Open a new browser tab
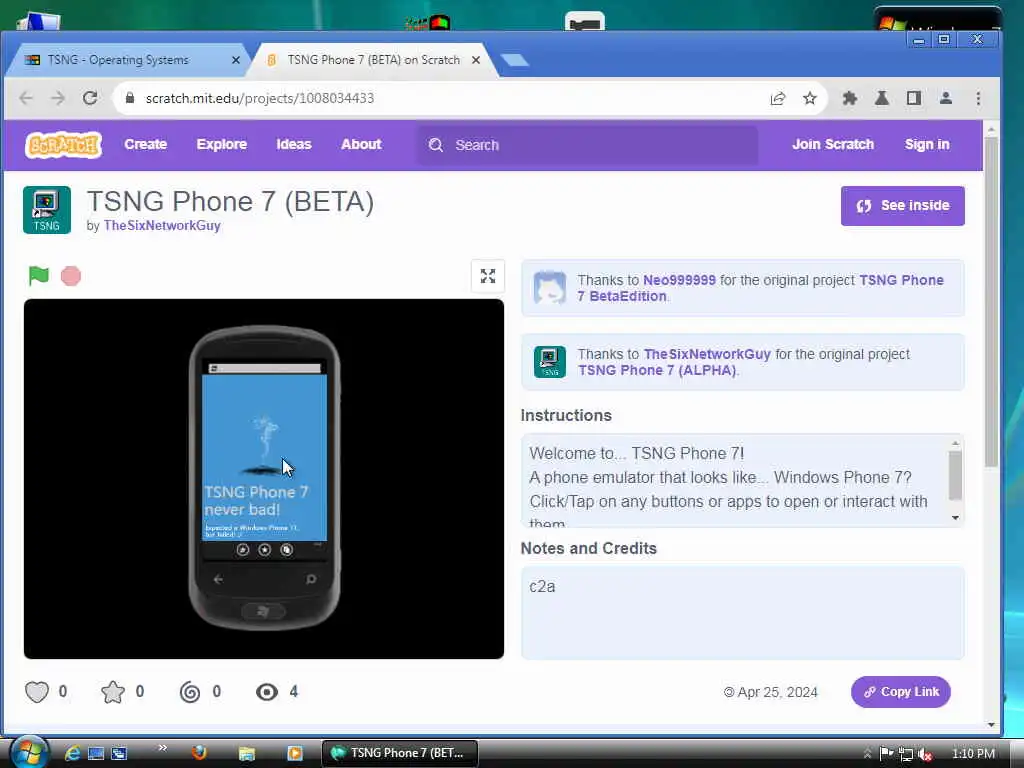Viewport: 1024px width, 768px height. pos(515,60)
